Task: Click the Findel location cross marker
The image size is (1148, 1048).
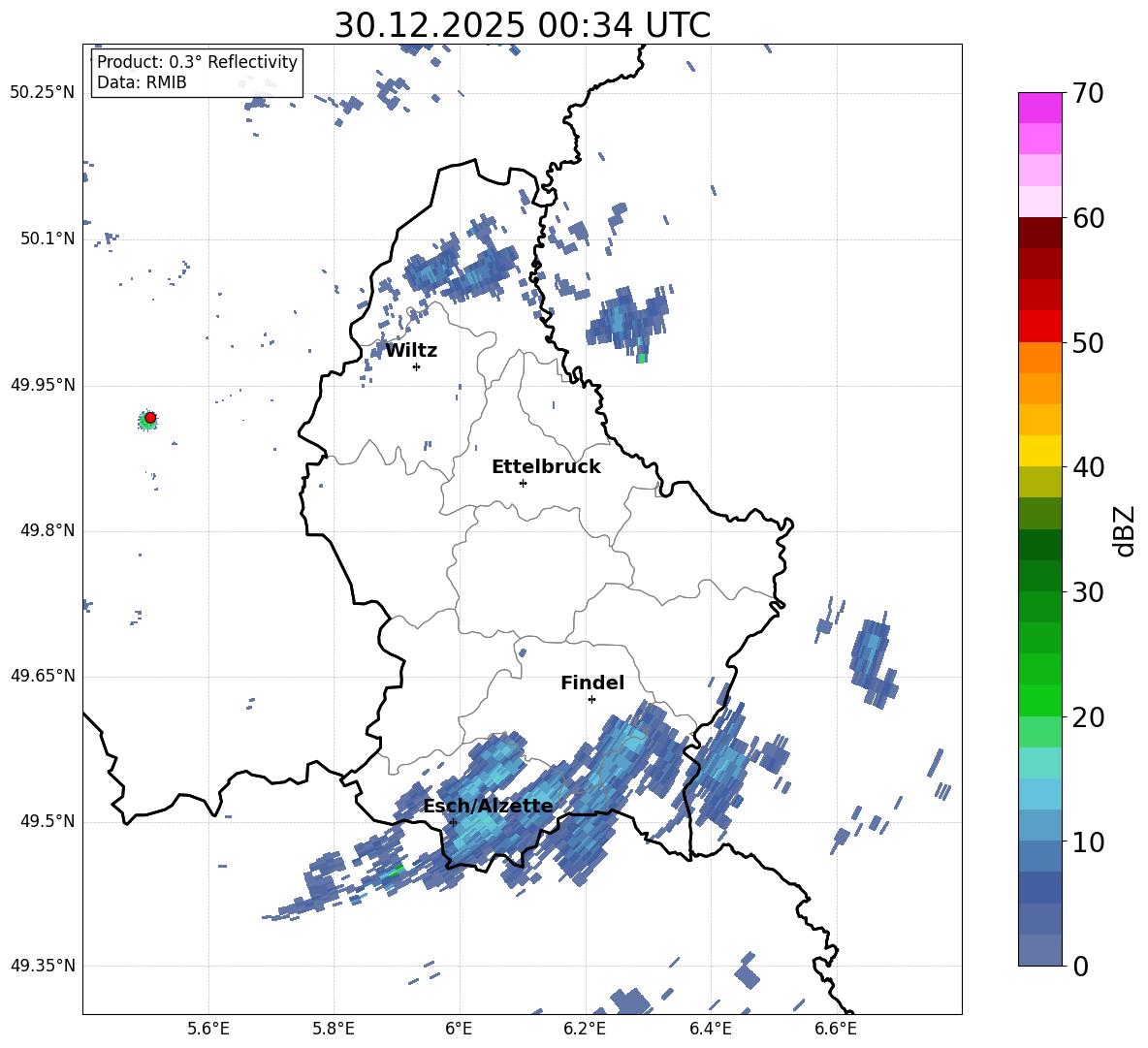Action: 591,700
